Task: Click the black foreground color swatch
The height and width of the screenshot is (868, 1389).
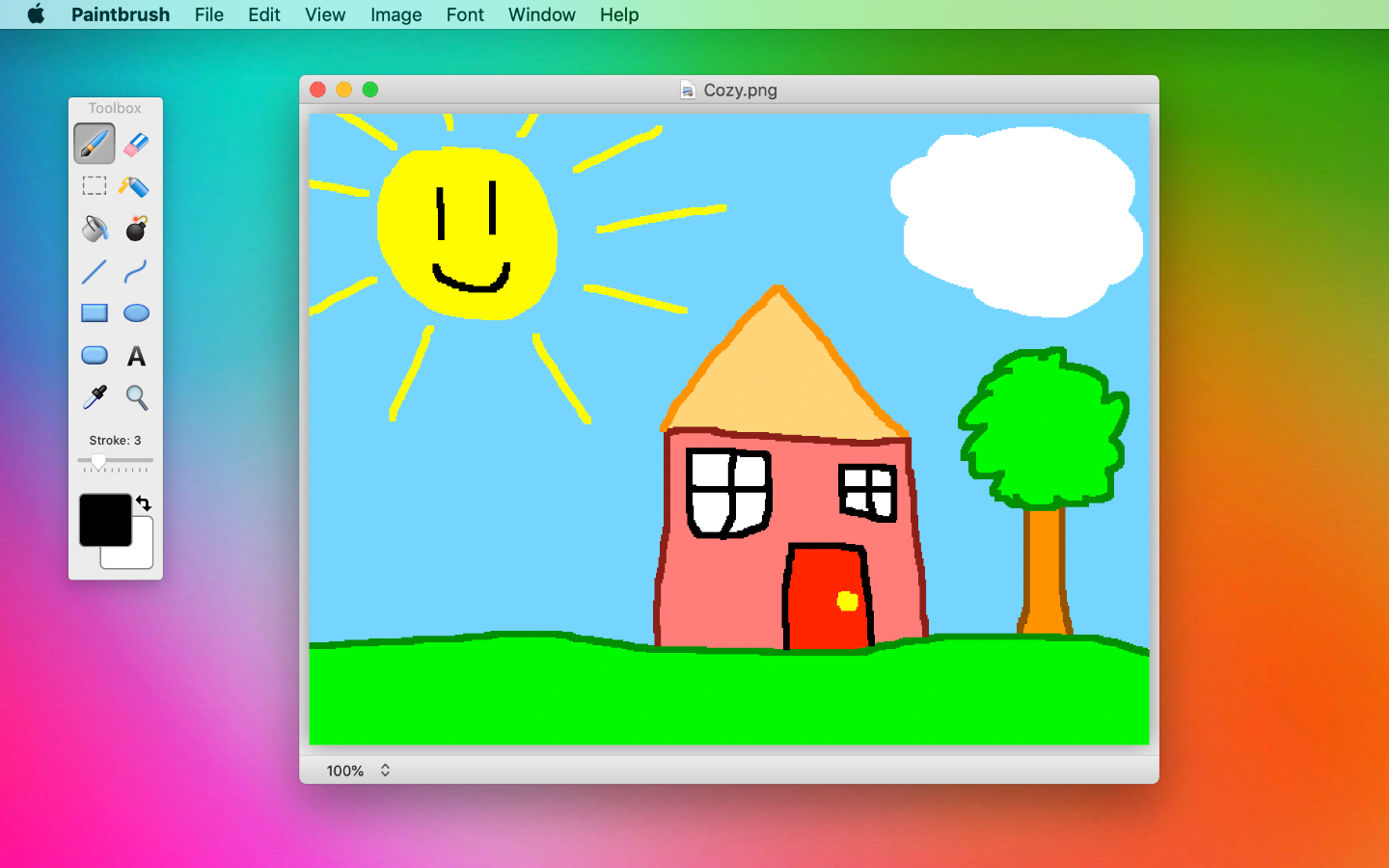Action: pyautogui.click(x=103, y=520)
